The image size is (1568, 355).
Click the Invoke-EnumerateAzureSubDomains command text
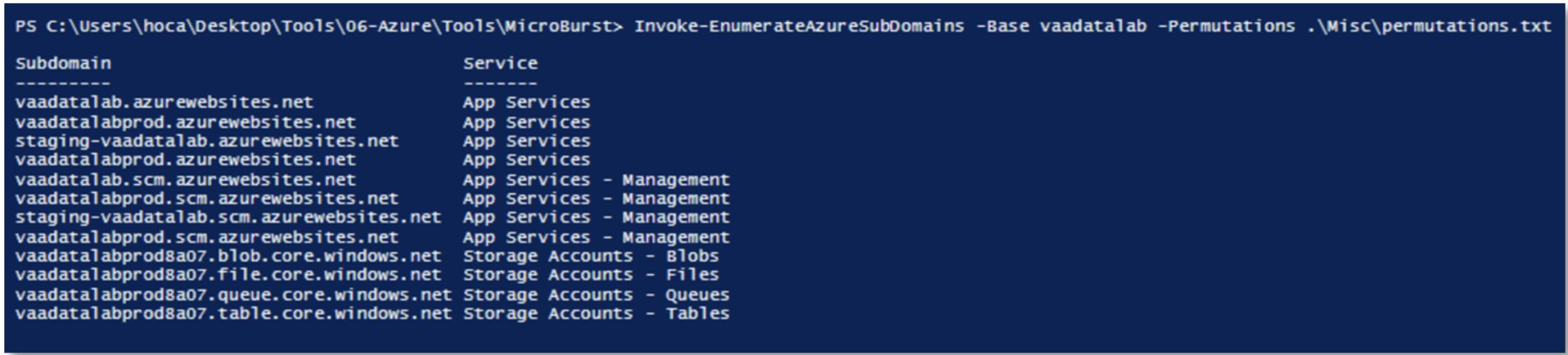[x=799, y=26]
